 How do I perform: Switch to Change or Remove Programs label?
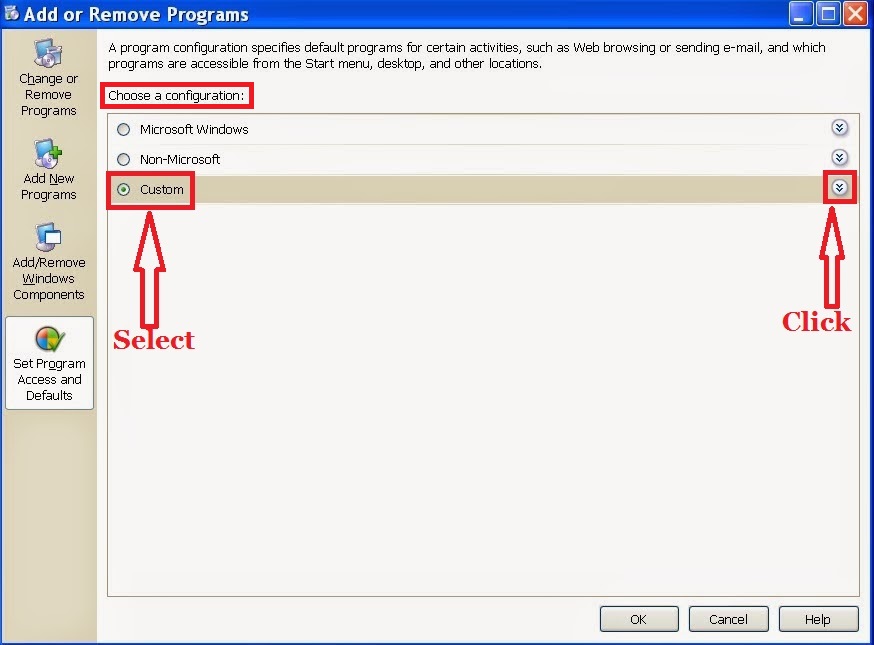48,95
